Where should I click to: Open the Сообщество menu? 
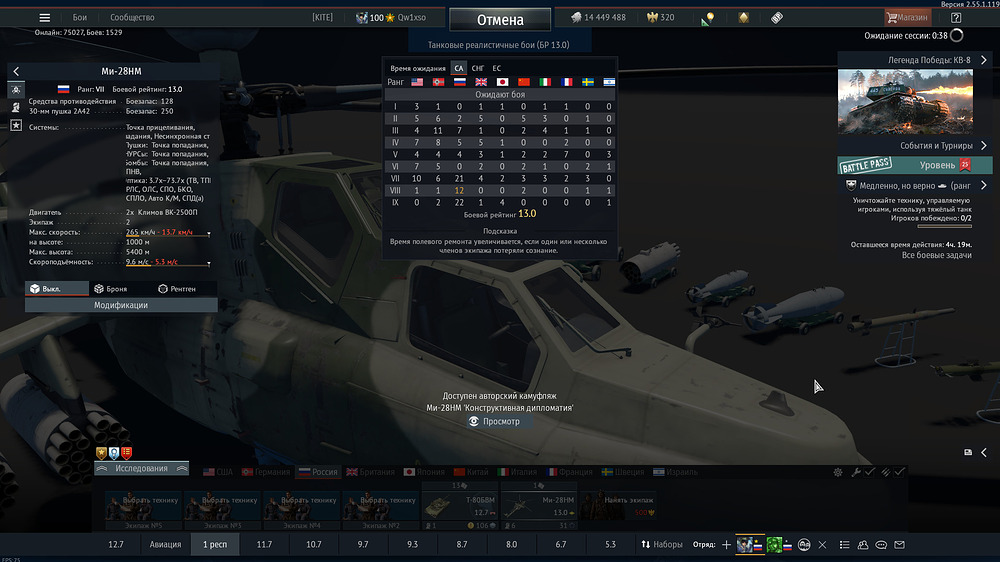point(132,18)
